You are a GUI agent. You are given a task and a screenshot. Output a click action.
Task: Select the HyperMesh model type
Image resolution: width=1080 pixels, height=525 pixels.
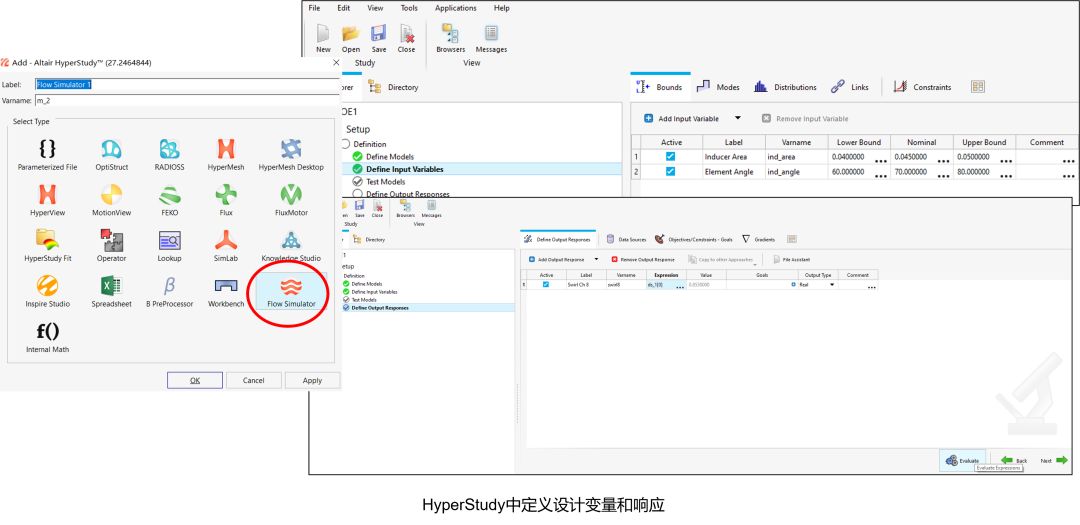tap(226, 155)
